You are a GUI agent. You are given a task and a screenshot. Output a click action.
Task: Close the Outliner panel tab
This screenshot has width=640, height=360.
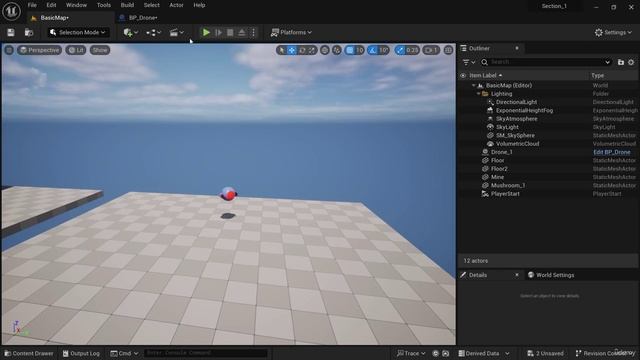[x=517, y=48]
